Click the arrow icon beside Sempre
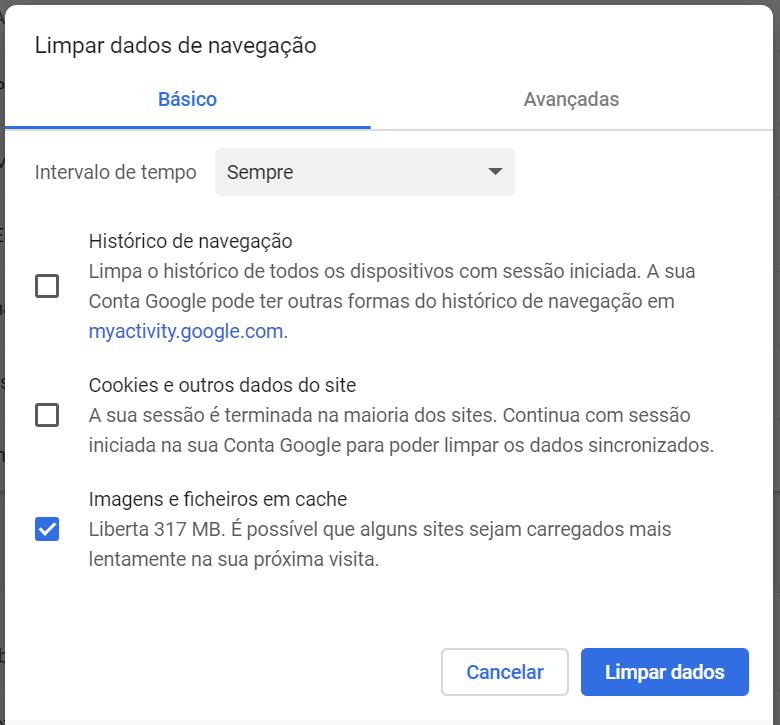 click(x=495, y=172)
